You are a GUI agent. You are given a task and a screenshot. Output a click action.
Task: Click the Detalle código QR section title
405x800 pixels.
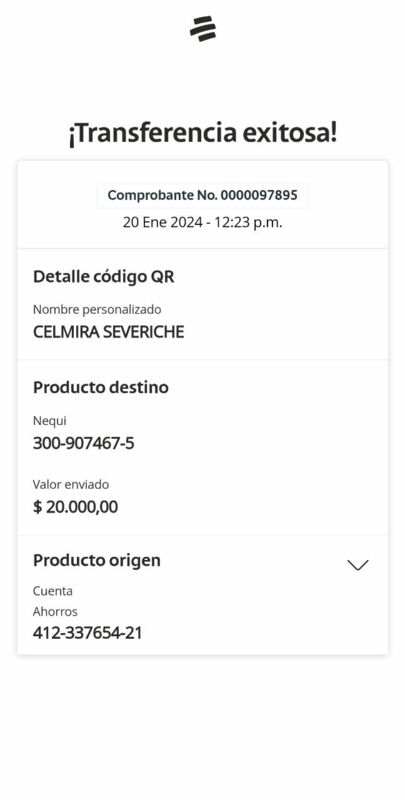(104, 277)
